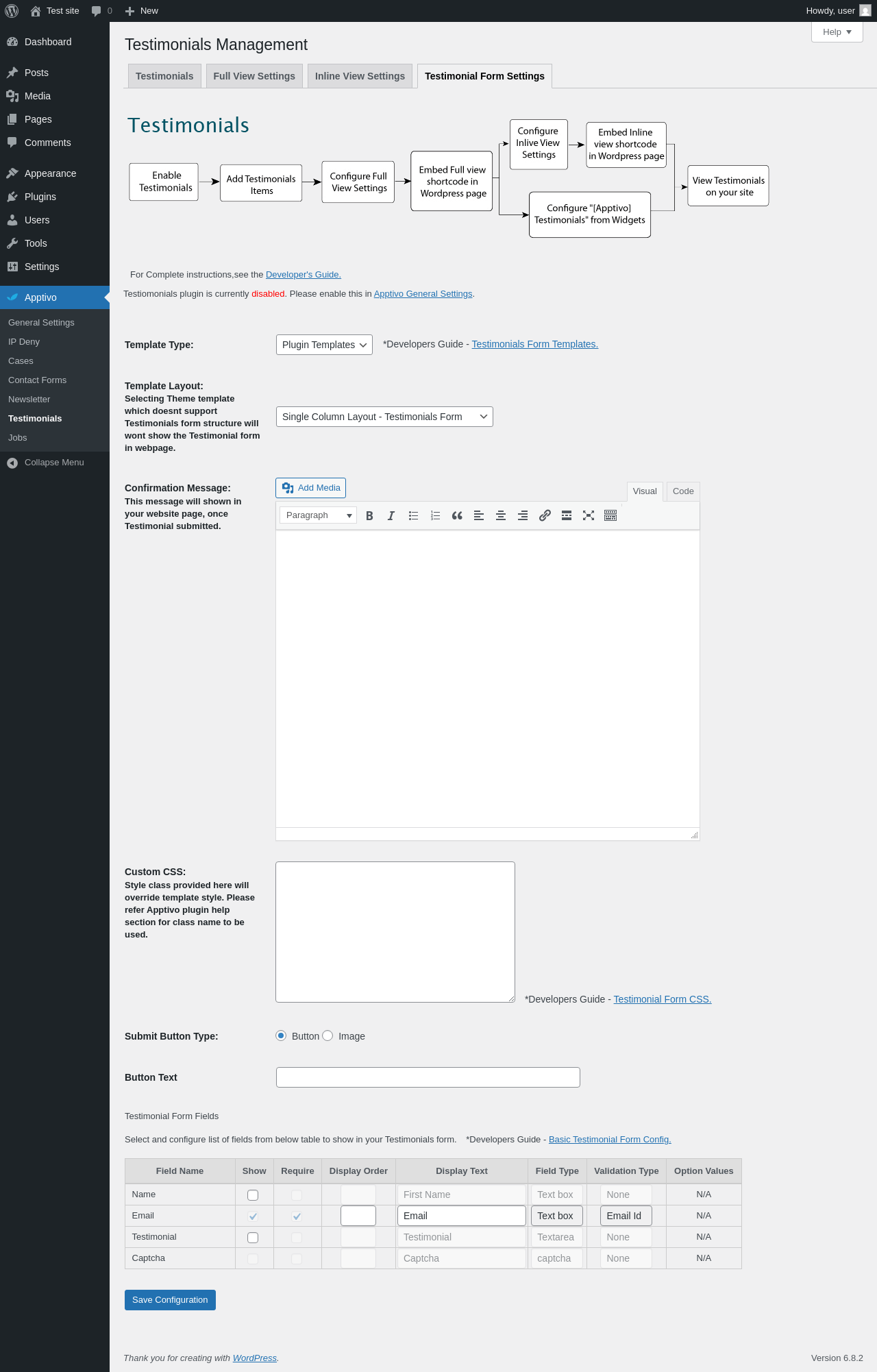This screenshot has width=877, height=1372.
Task: Click the editor resize handle
Action: click(695, 835)
